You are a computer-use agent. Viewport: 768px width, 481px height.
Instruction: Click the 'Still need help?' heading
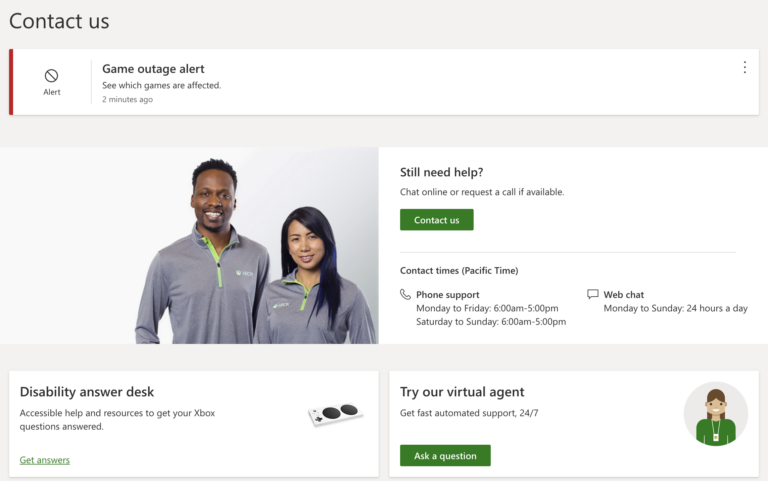pos(441,173)
